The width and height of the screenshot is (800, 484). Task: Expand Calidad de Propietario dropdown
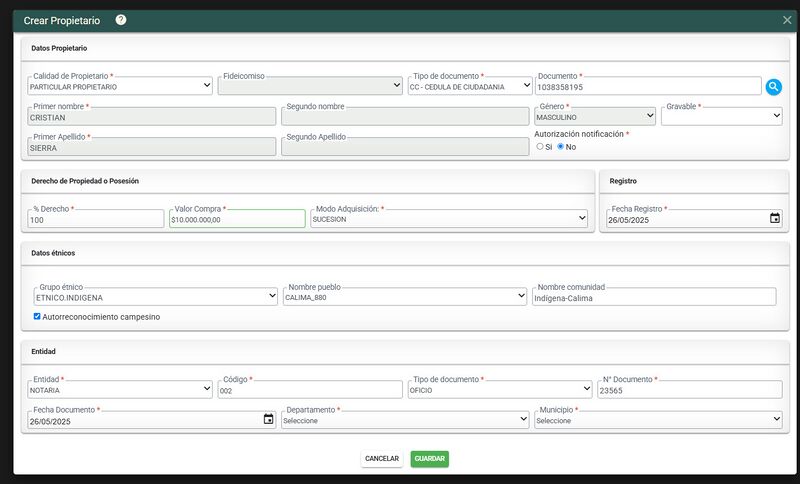(120, 87)
